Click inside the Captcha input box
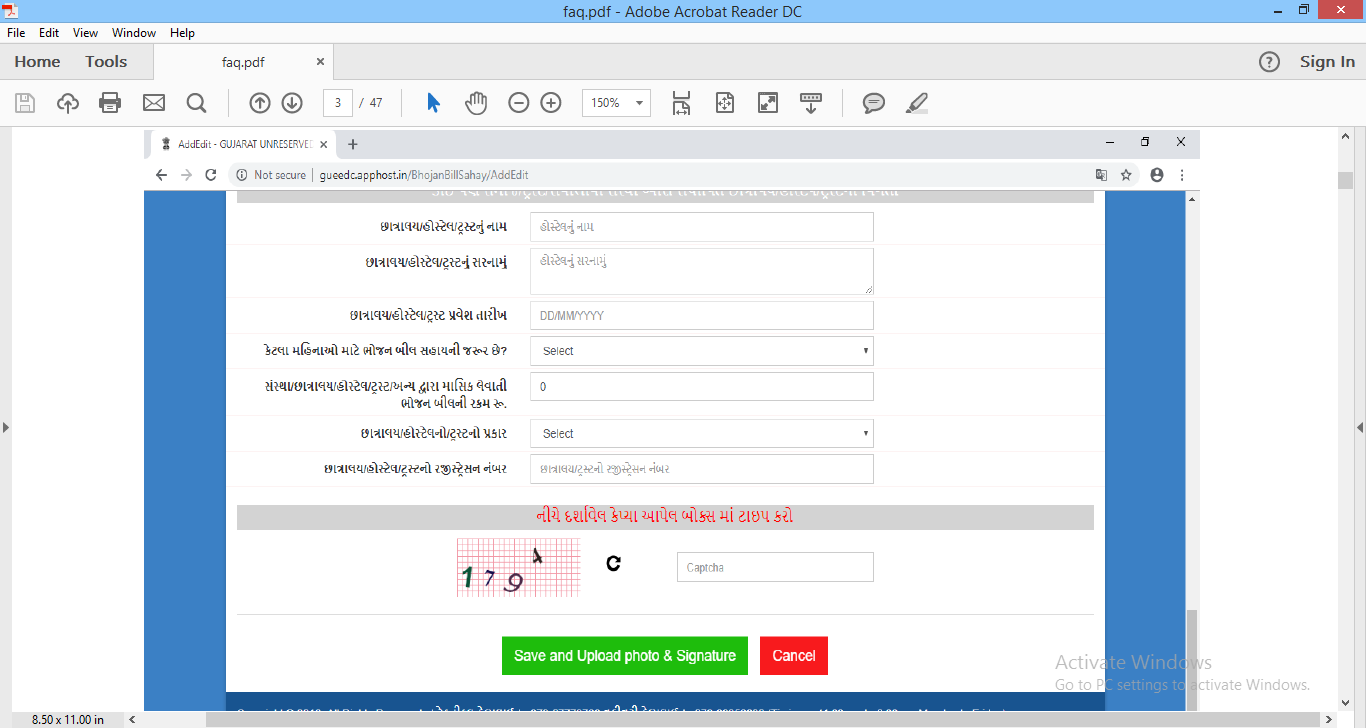1366x728 pixels. [x=775, y=567]
